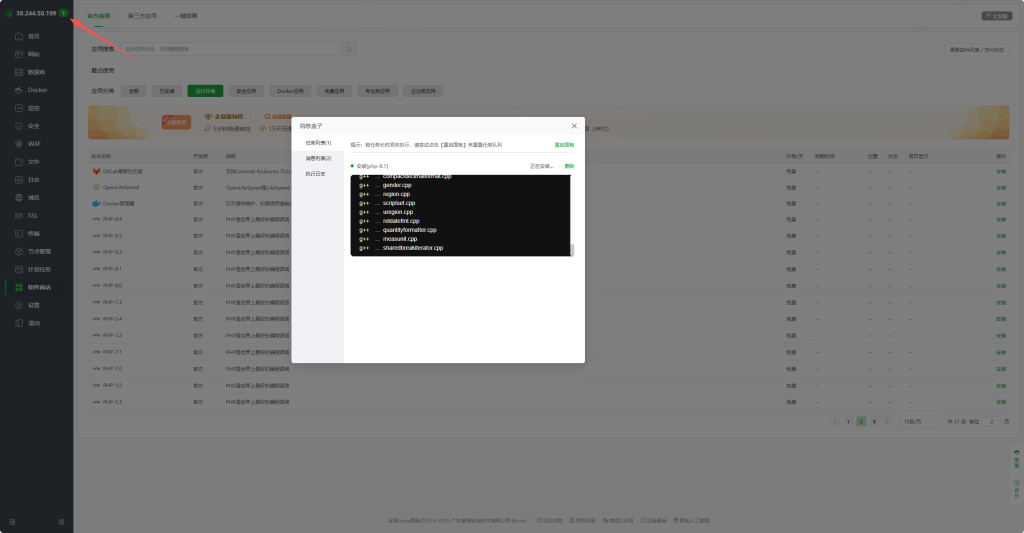Screen dimensions: 1024x533
Task: Select 任务列表(1) in message box
Action: tap(318, 143)
